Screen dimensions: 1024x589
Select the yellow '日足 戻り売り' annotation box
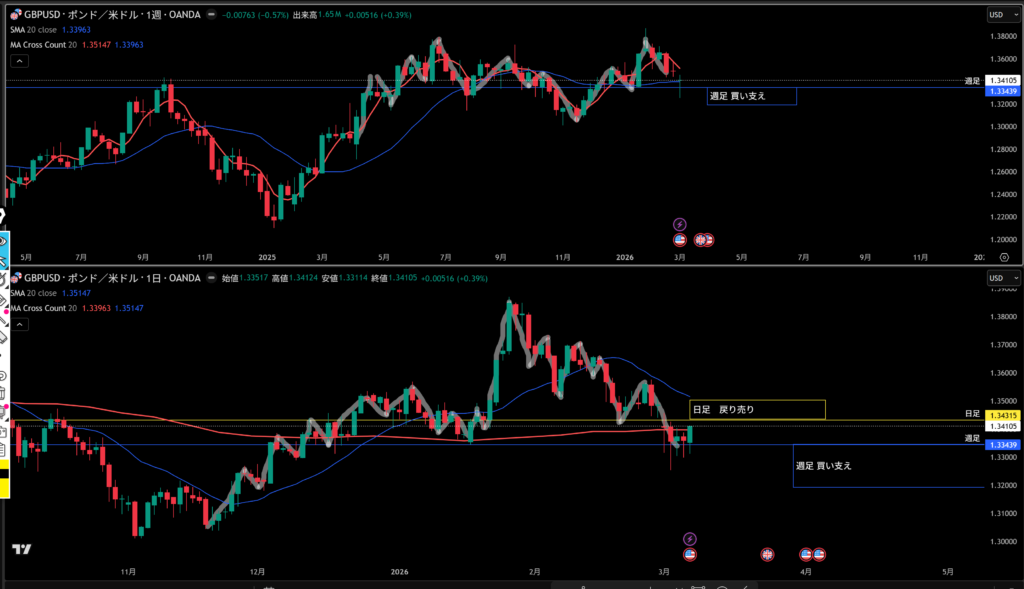pyautogui.click(x=757, y=409)
